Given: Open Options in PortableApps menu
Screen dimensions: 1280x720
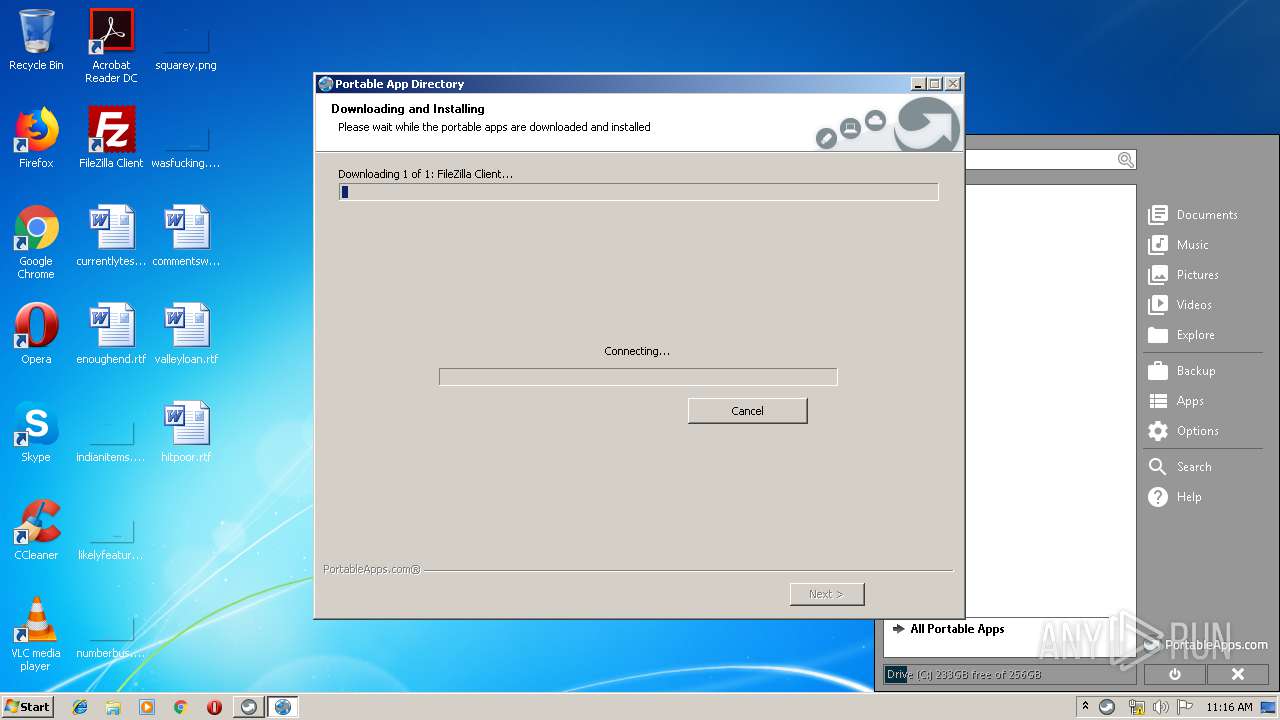Looking at the screenshot, I should pos(1184,431).
